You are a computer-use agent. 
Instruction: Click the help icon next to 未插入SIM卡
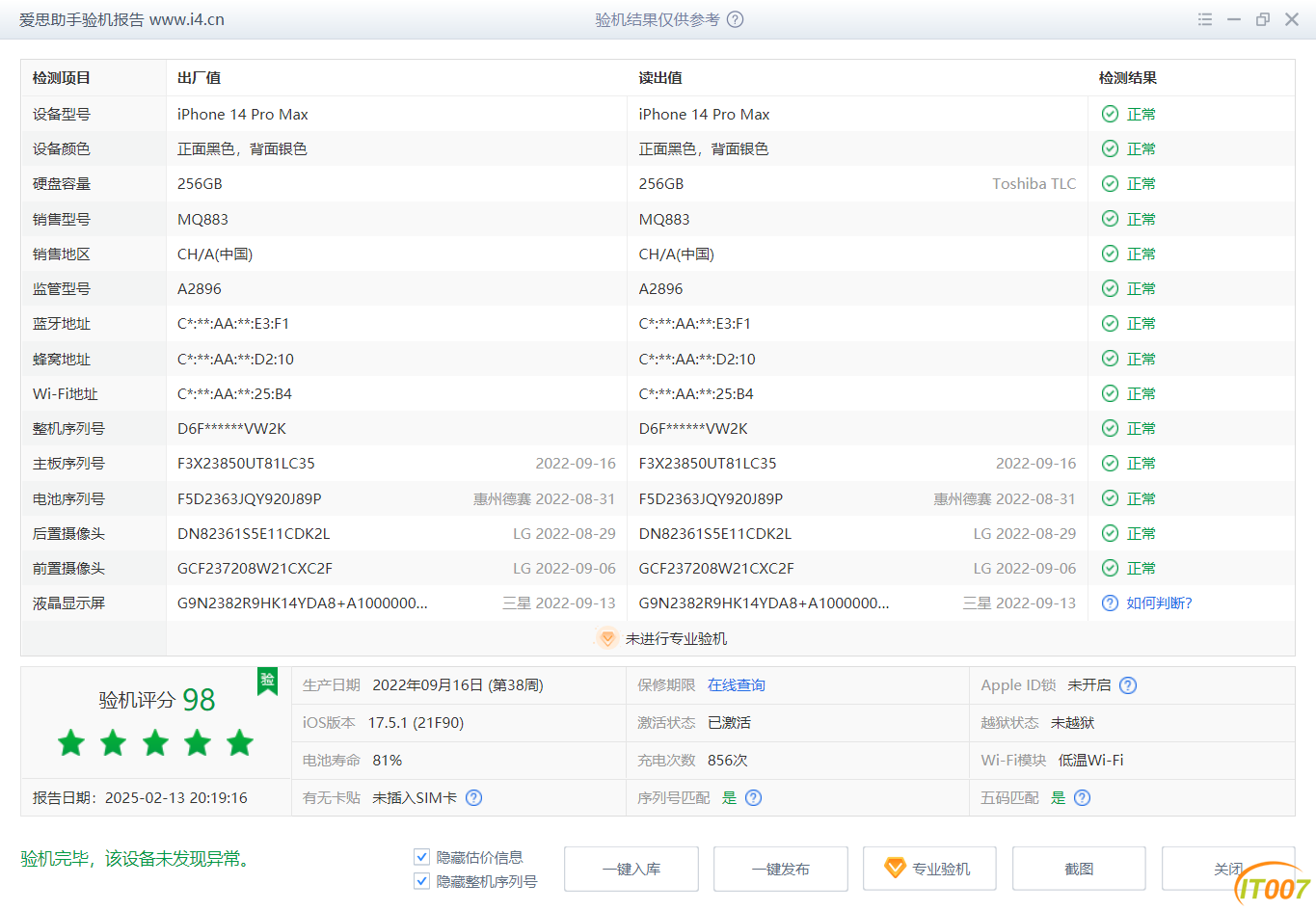coord(473,797)
